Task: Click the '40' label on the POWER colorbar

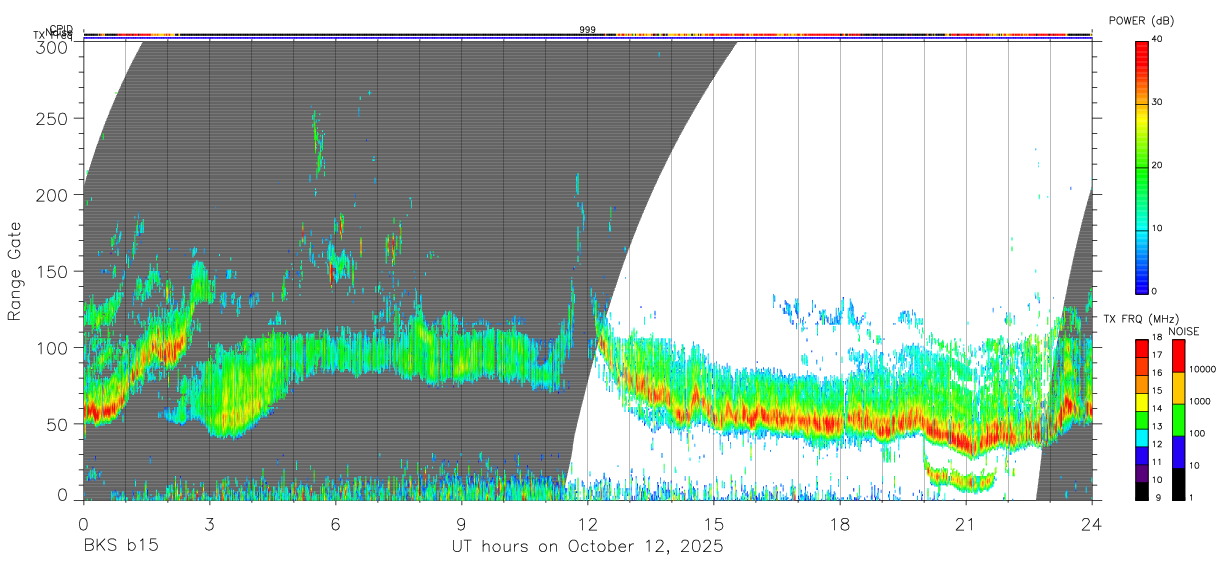Action: point(1157,39)
